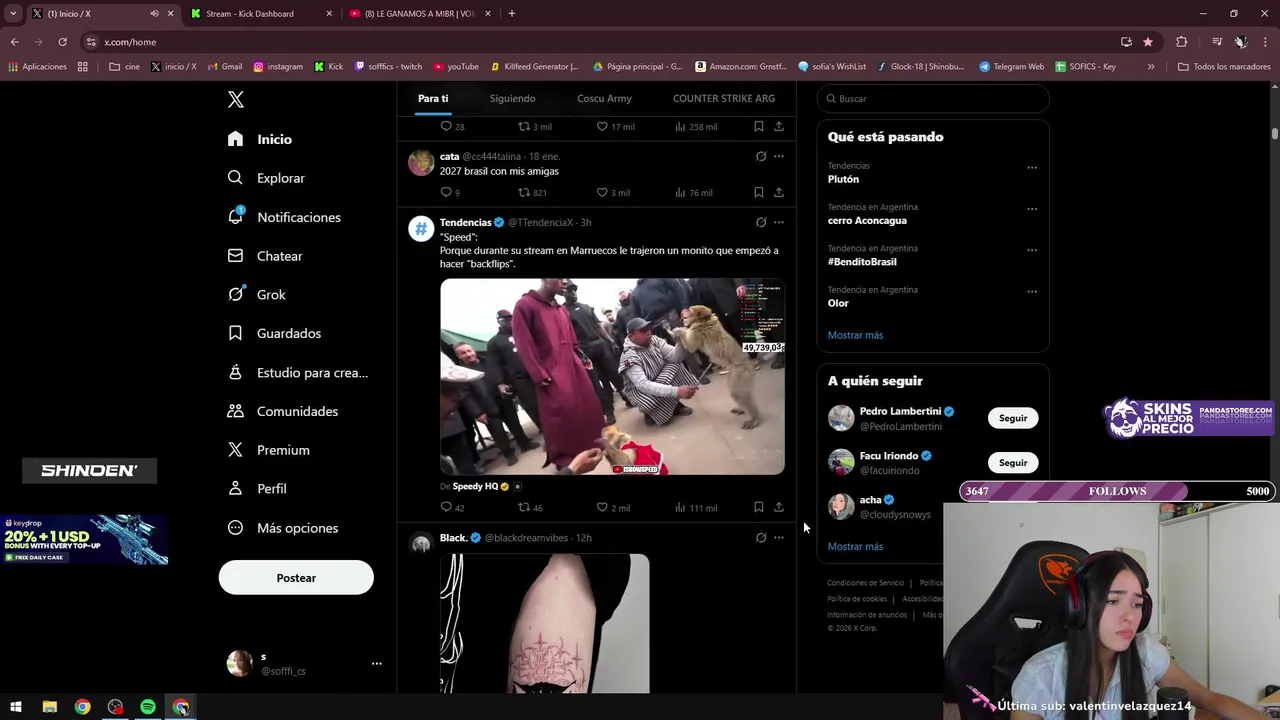Select the Para ti tab
Image resolution: width=1280 pixels, height=720 pixels.
tap(433, 99)
